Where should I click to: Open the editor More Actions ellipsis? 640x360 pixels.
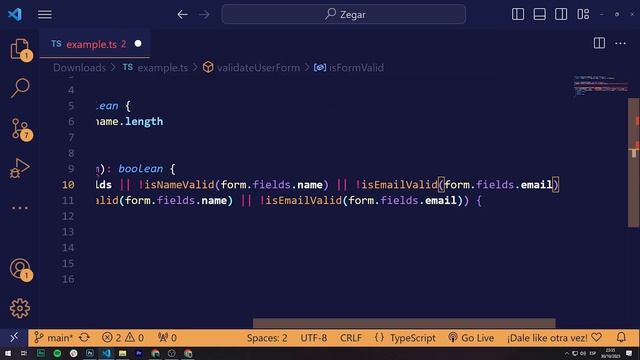(620, 43)
